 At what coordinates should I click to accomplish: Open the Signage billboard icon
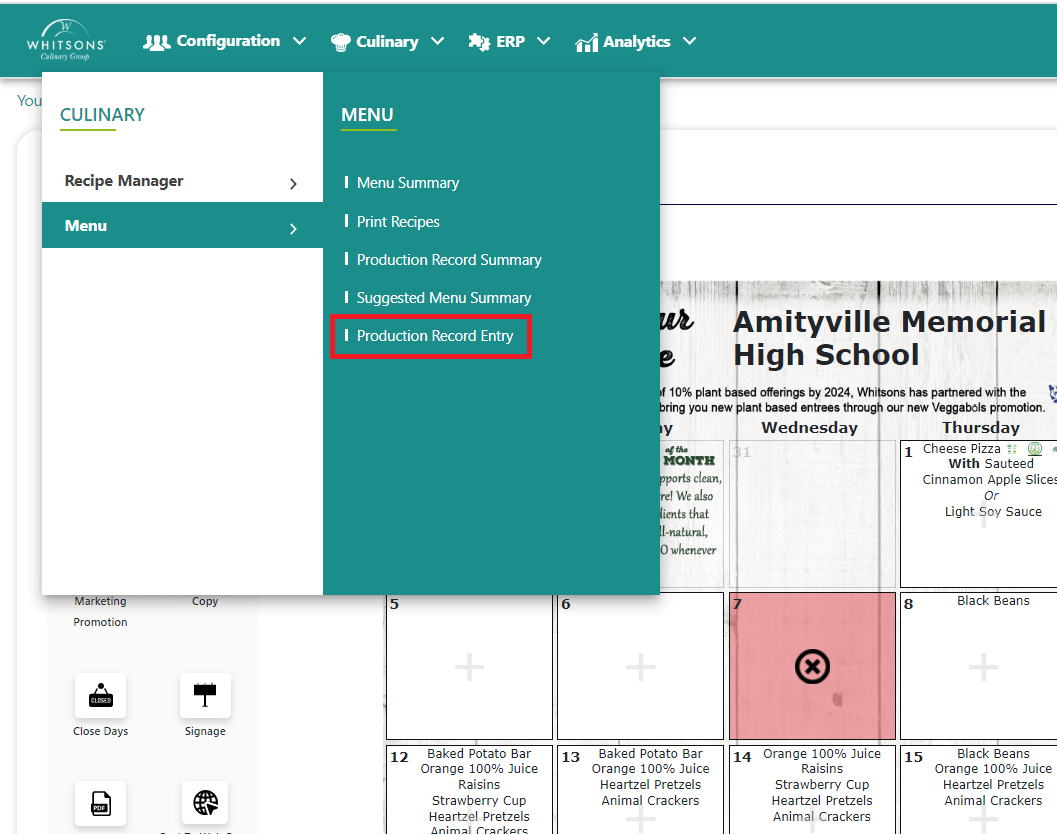click(205, 695)
